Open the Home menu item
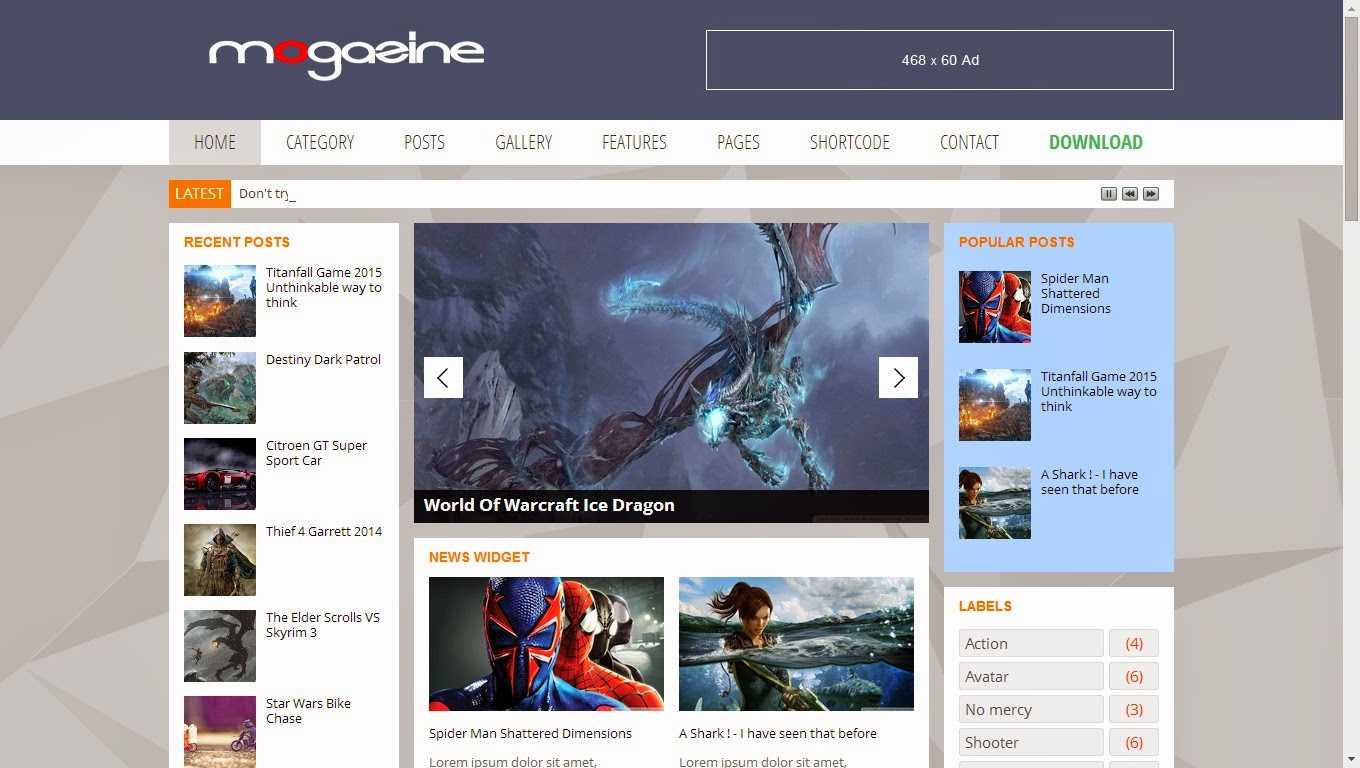This screenshot has width=1360, height=768. (215, 142)
